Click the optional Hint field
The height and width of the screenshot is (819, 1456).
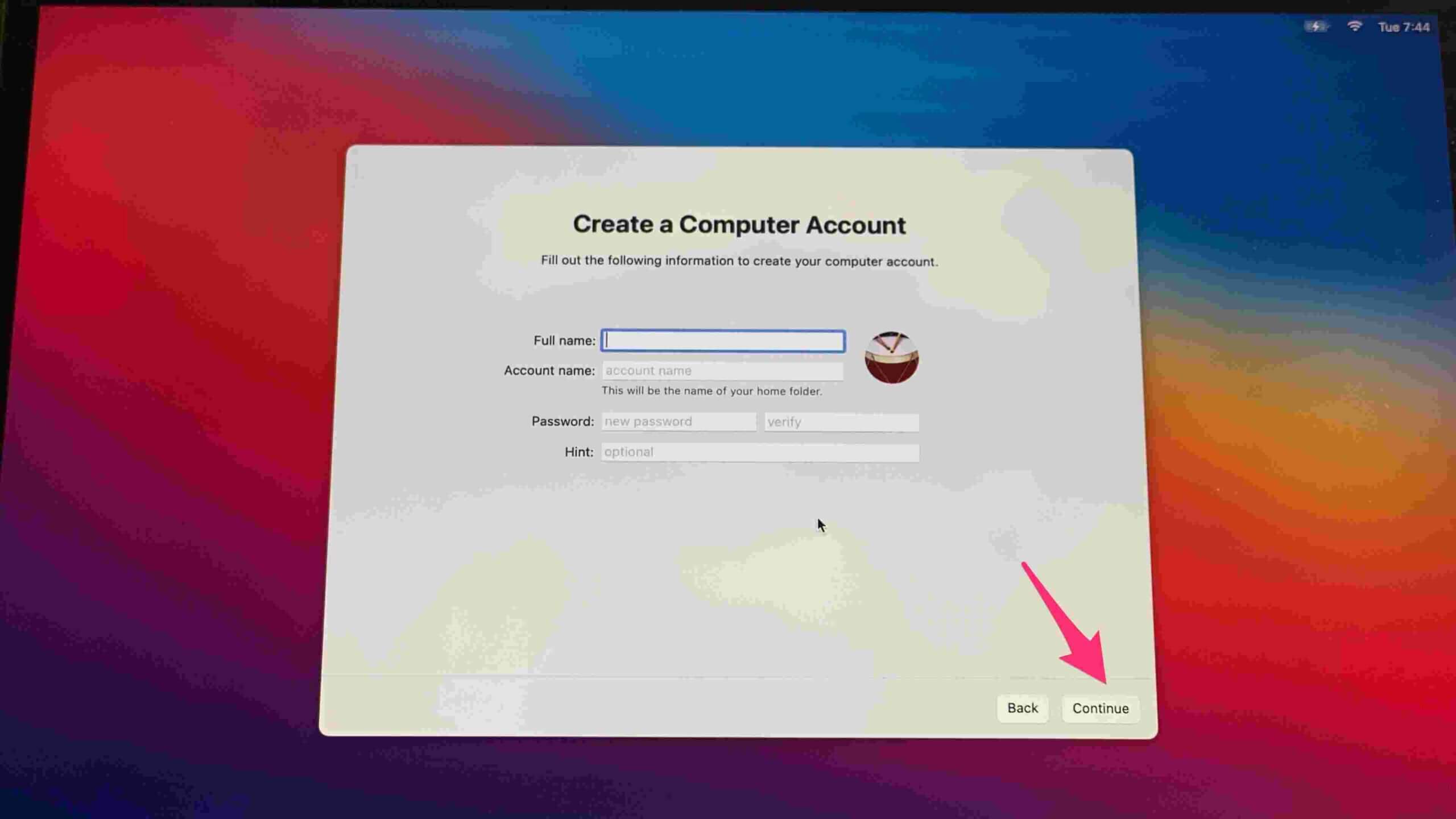[760, 452]
